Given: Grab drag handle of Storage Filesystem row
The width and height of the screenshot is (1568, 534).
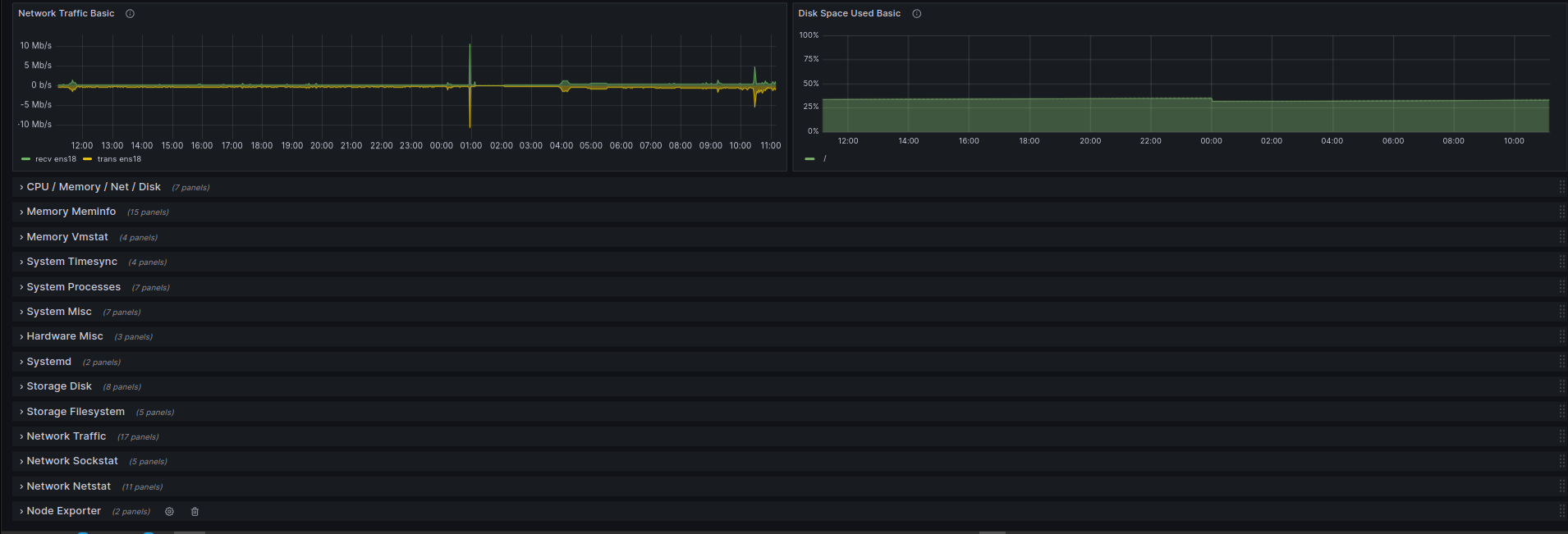Looking at the screenshot, I should click(x=1561, y=412).
